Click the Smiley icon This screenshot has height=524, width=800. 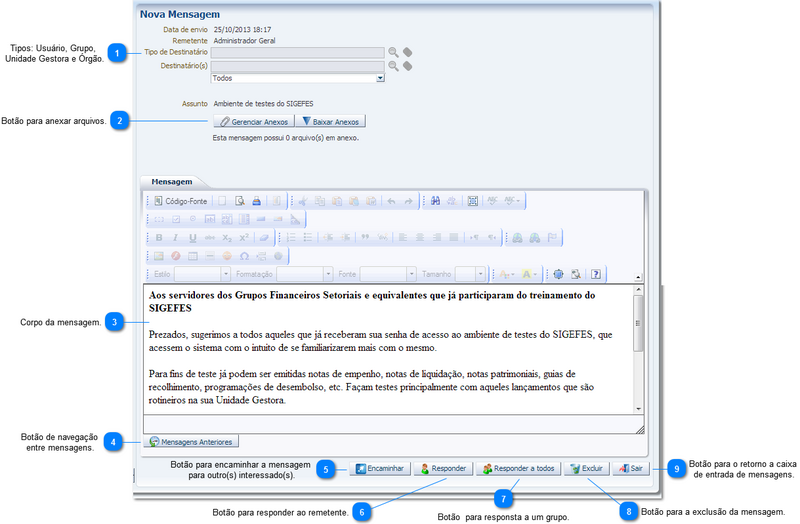click(x=227, y=256)
